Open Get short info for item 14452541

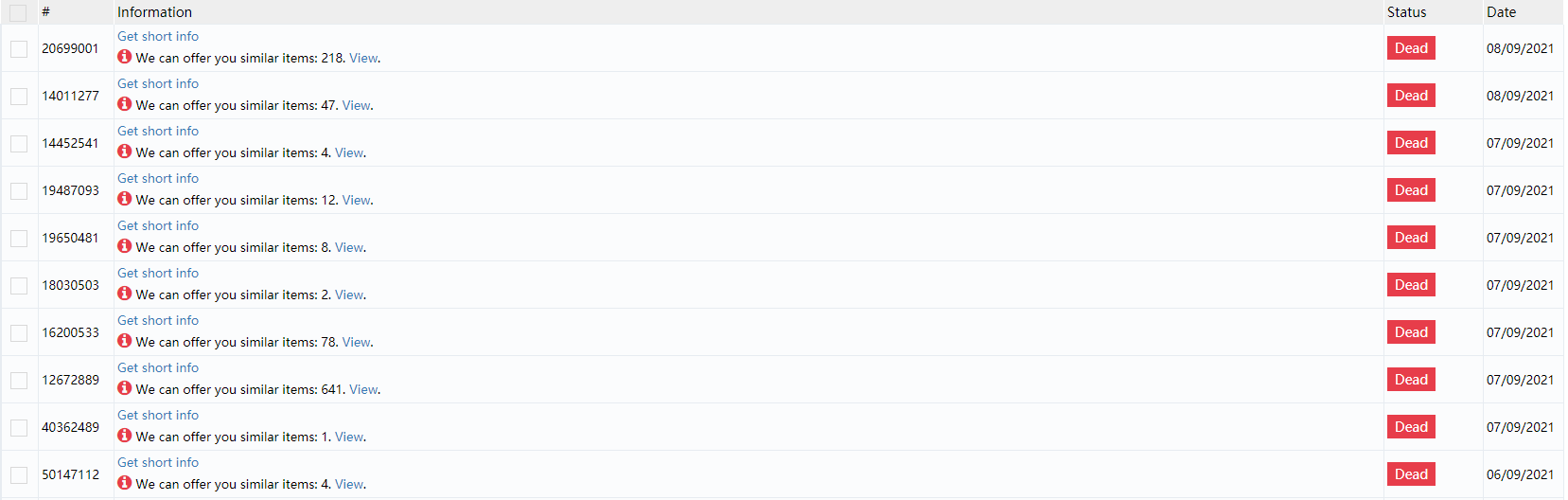tap(158, 131)
